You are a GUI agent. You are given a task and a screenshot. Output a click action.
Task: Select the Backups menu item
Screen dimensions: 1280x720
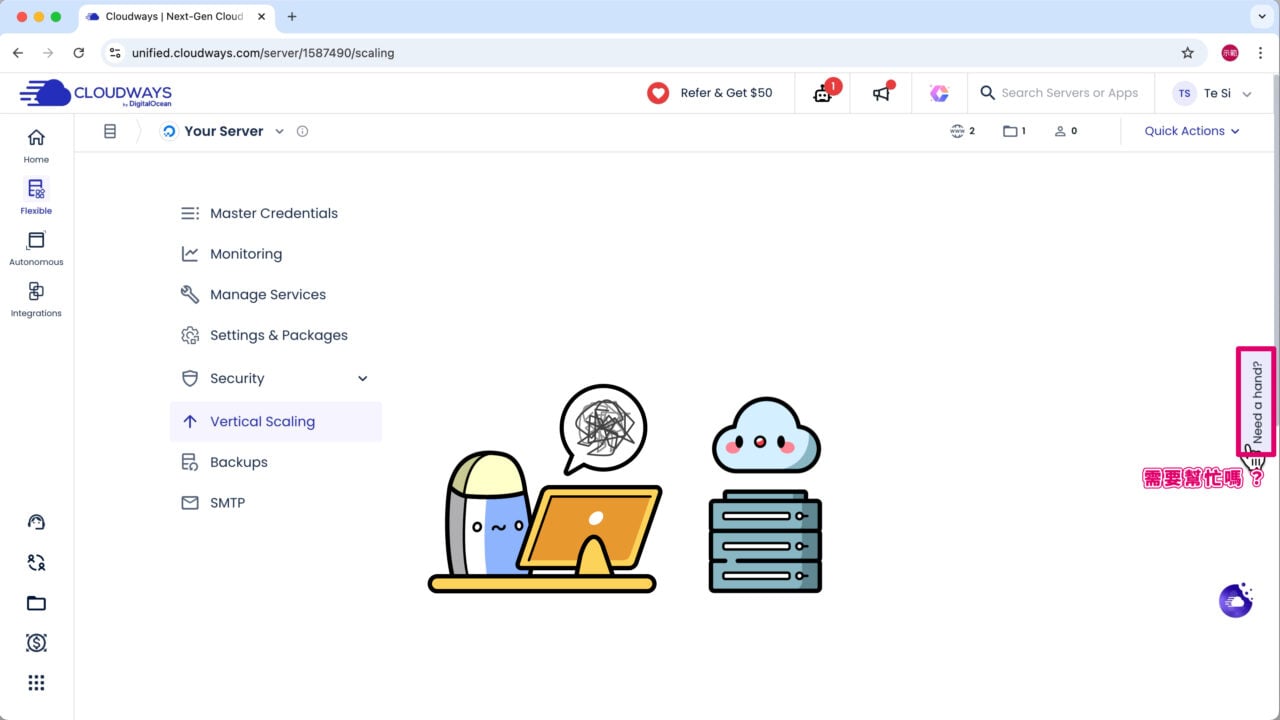238,462
